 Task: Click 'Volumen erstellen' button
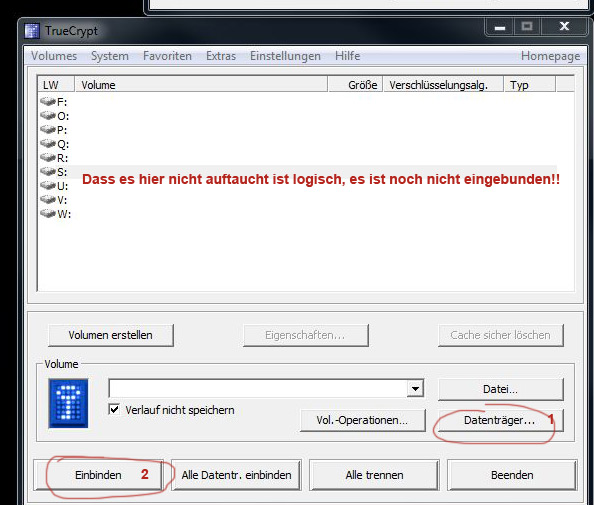(111, 335)
